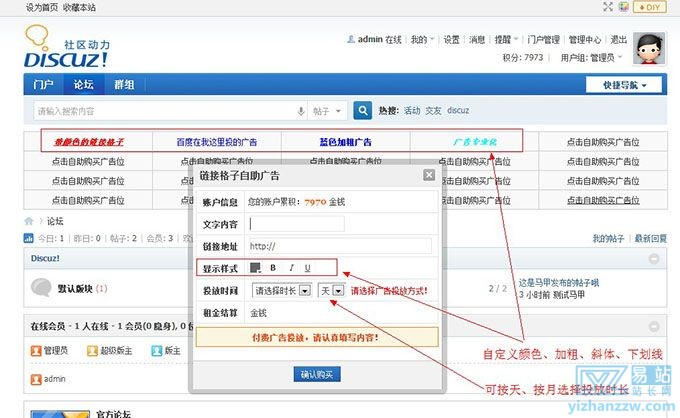Collapse the 在线会员 section
This screenshot has width=680, height=418.
[x=654, y=326]
